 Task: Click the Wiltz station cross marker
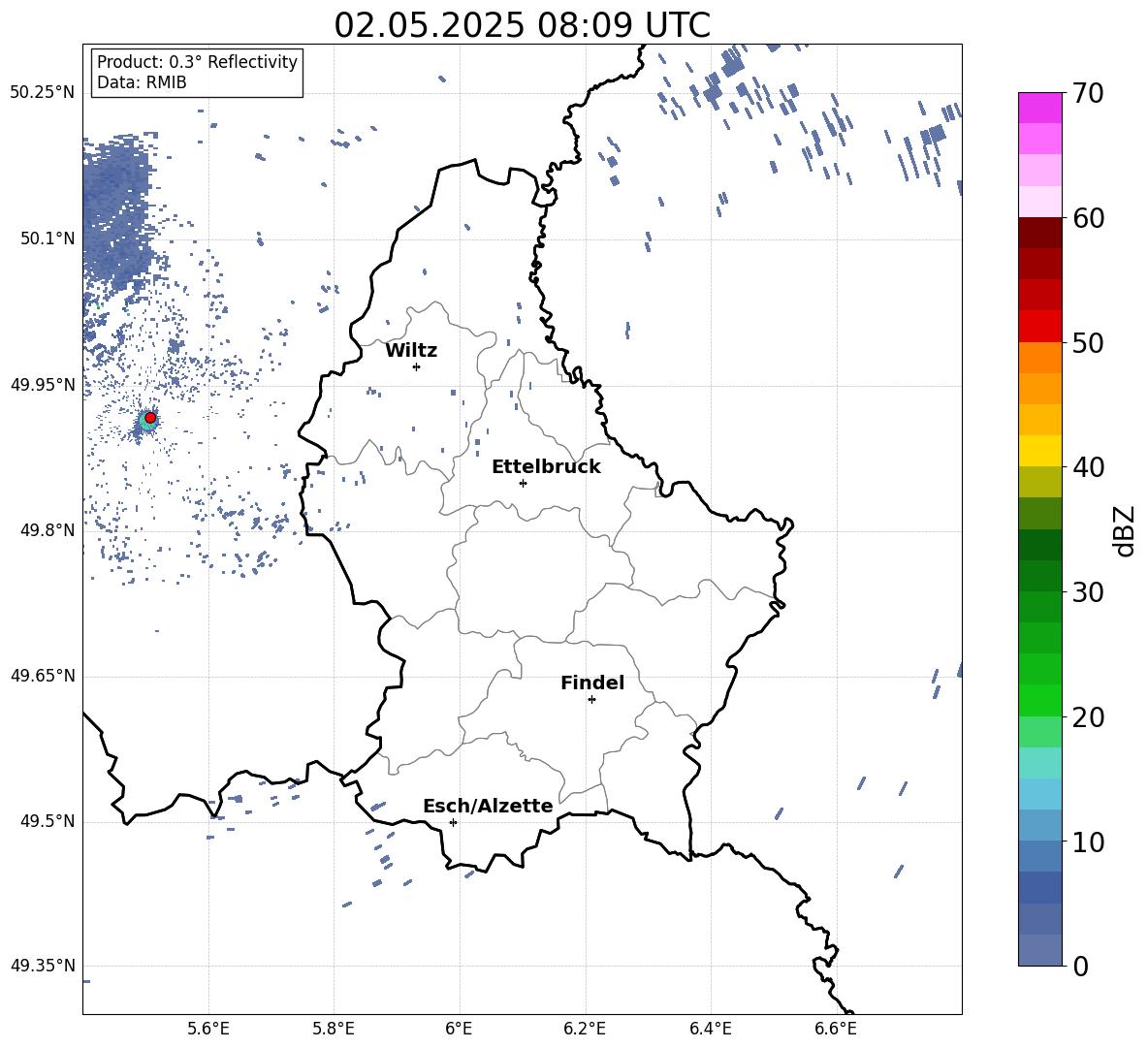click(417, 366)
